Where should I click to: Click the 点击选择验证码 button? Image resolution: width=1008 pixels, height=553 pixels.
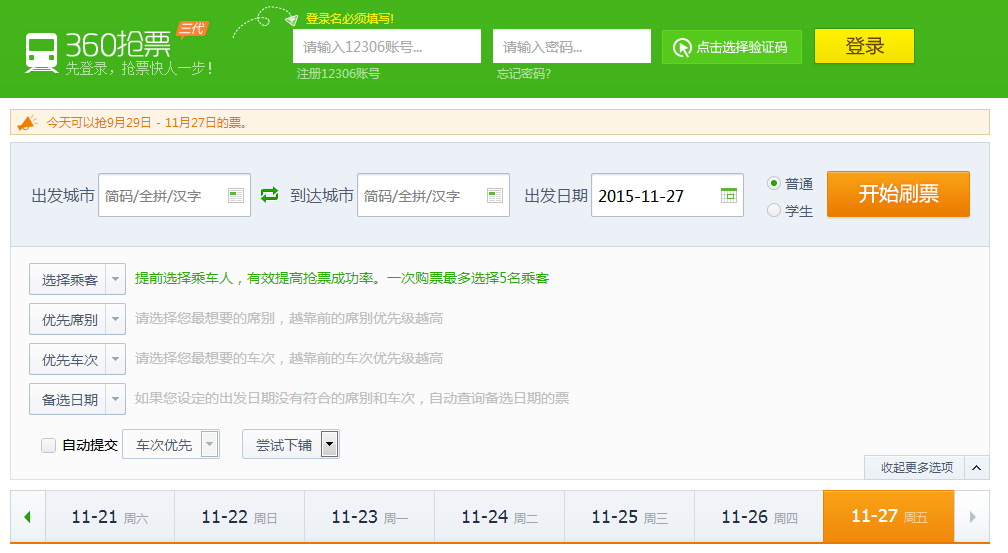click(732, 47)
